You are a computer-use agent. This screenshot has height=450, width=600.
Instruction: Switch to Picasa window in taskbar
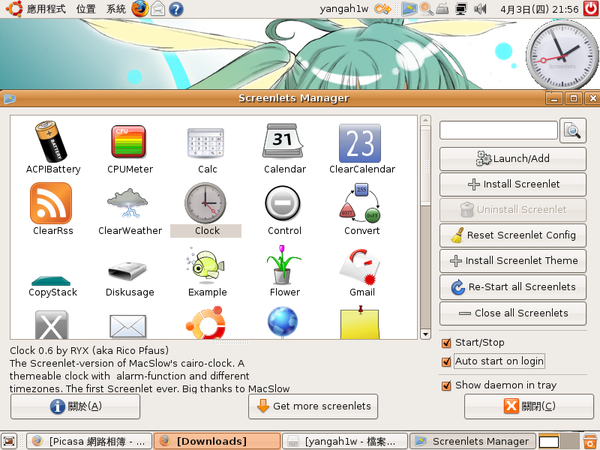click(x=90, y=441)
